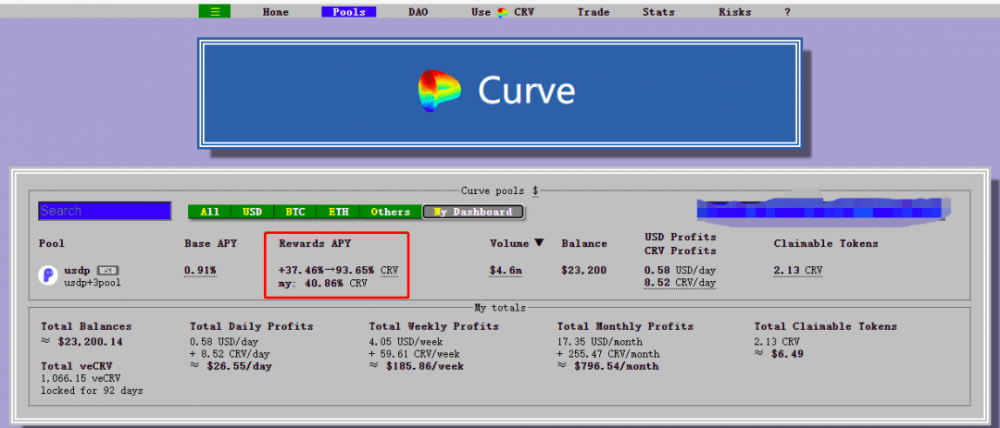Select the BTC pools filter

(295, 212)
